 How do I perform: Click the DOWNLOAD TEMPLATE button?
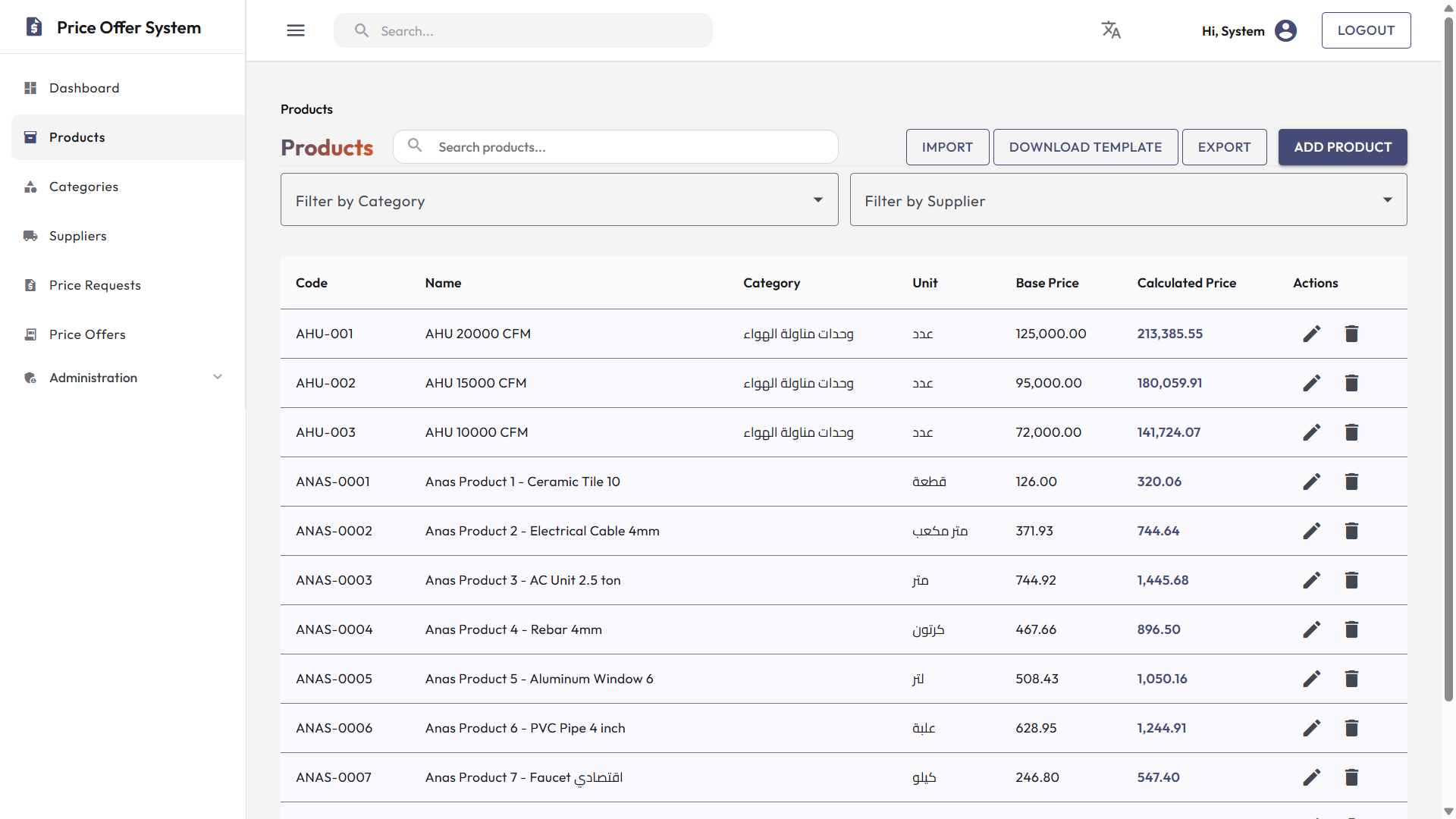point(1085,147)
